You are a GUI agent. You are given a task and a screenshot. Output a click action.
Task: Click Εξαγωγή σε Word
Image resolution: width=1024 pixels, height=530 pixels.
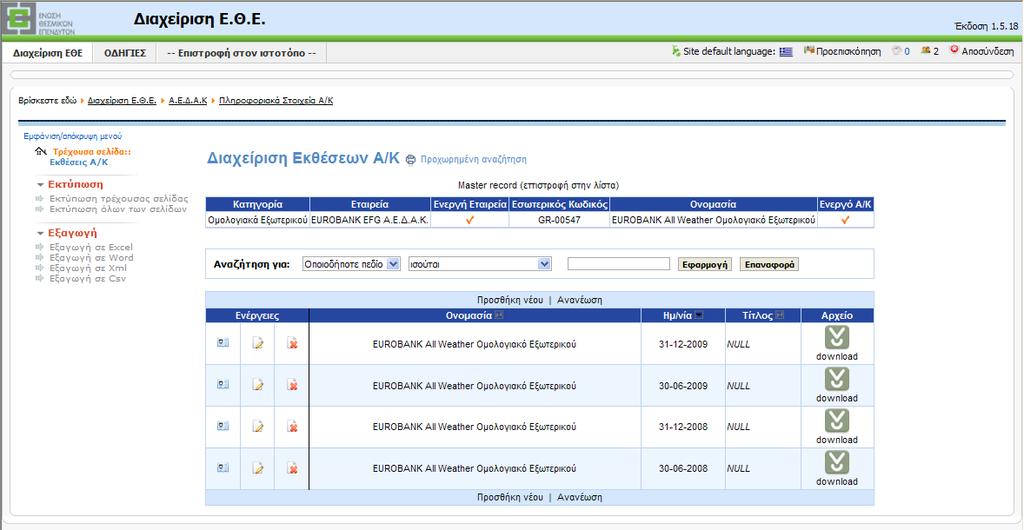click(91, 258)
